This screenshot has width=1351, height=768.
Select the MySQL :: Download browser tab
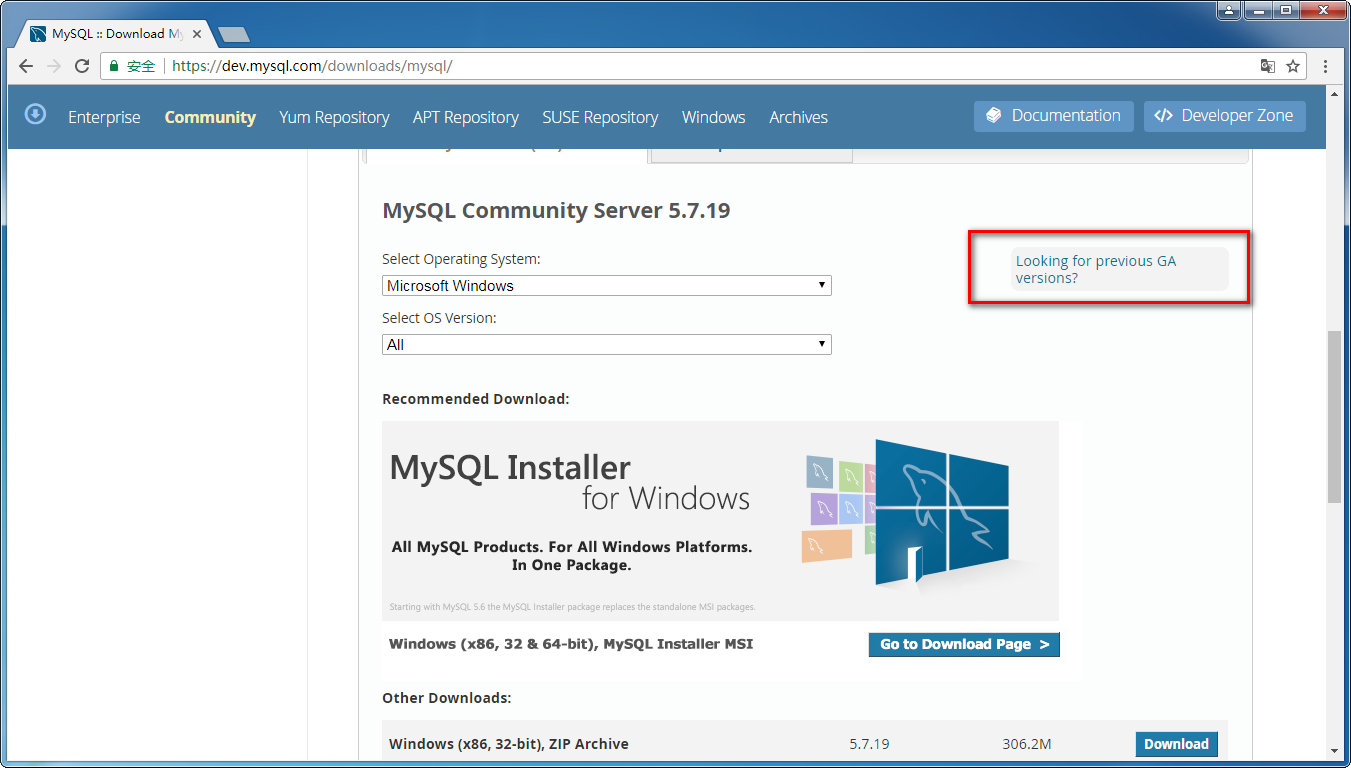pyautogui.click(x=115, y=34)
